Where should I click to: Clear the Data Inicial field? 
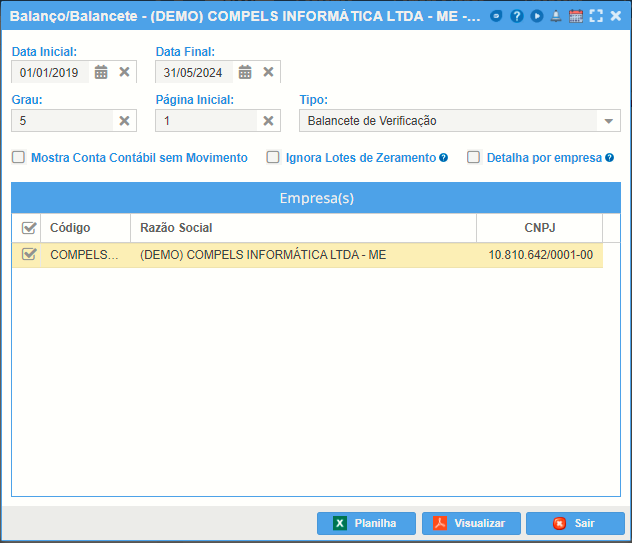(x=125, y=72)
